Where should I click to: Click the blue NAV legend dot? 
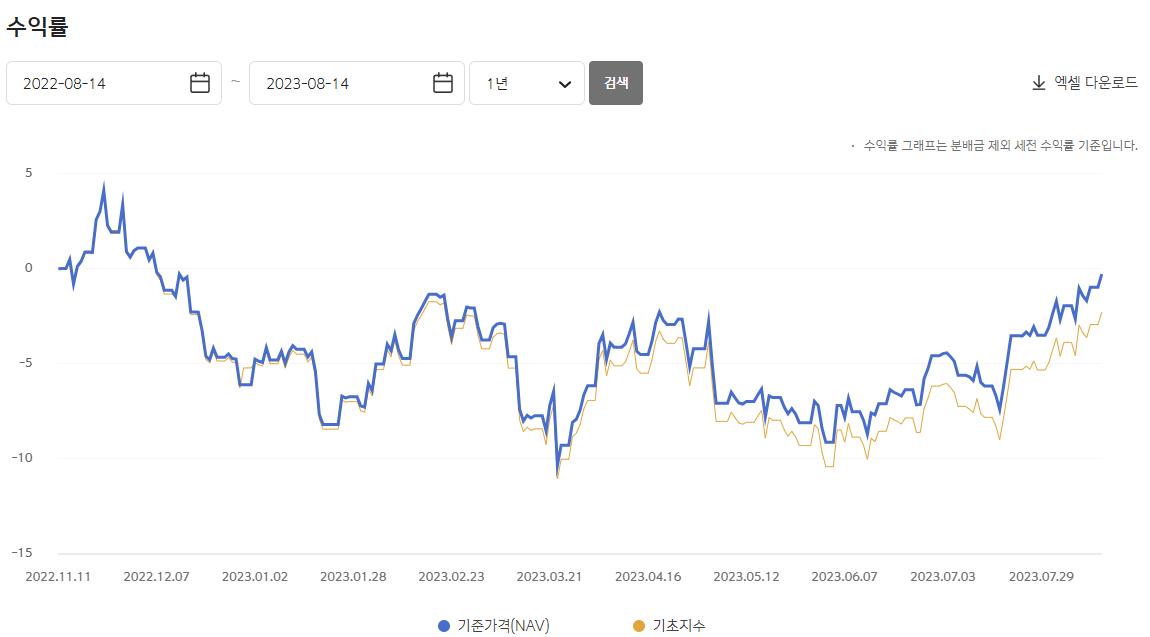tap(444, 626)
